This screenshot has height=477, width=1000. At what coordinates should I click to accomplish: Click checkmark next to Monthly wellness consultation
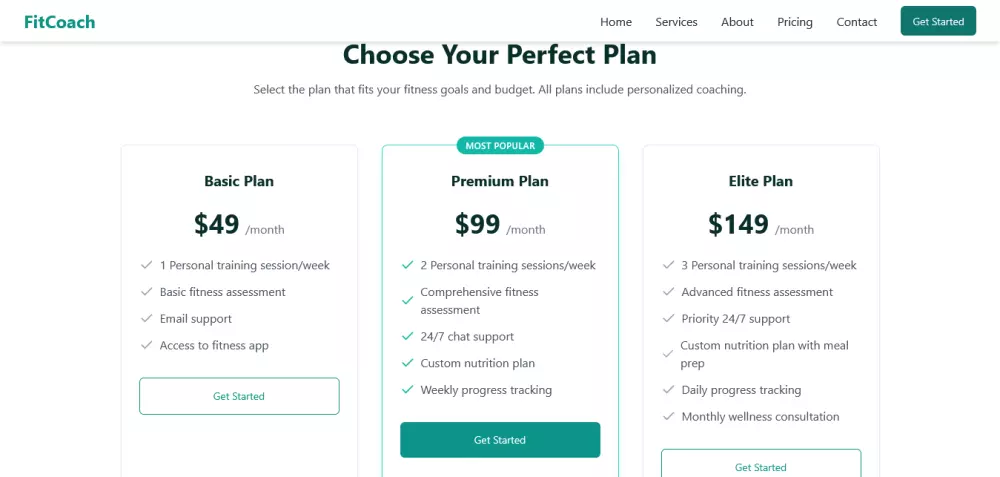pos(669,417)
